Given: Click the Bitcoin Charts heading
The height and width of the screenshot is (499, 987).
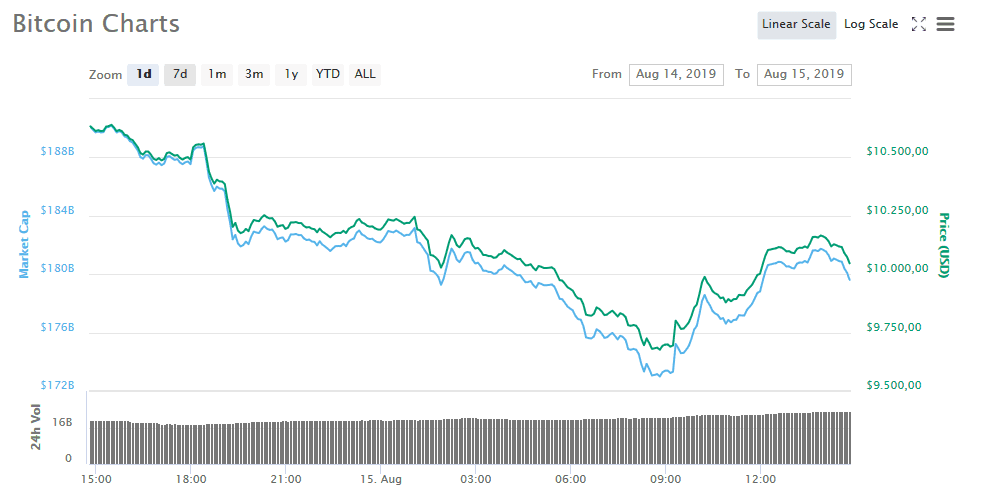Looking at the screenshot, I should 96,24.
